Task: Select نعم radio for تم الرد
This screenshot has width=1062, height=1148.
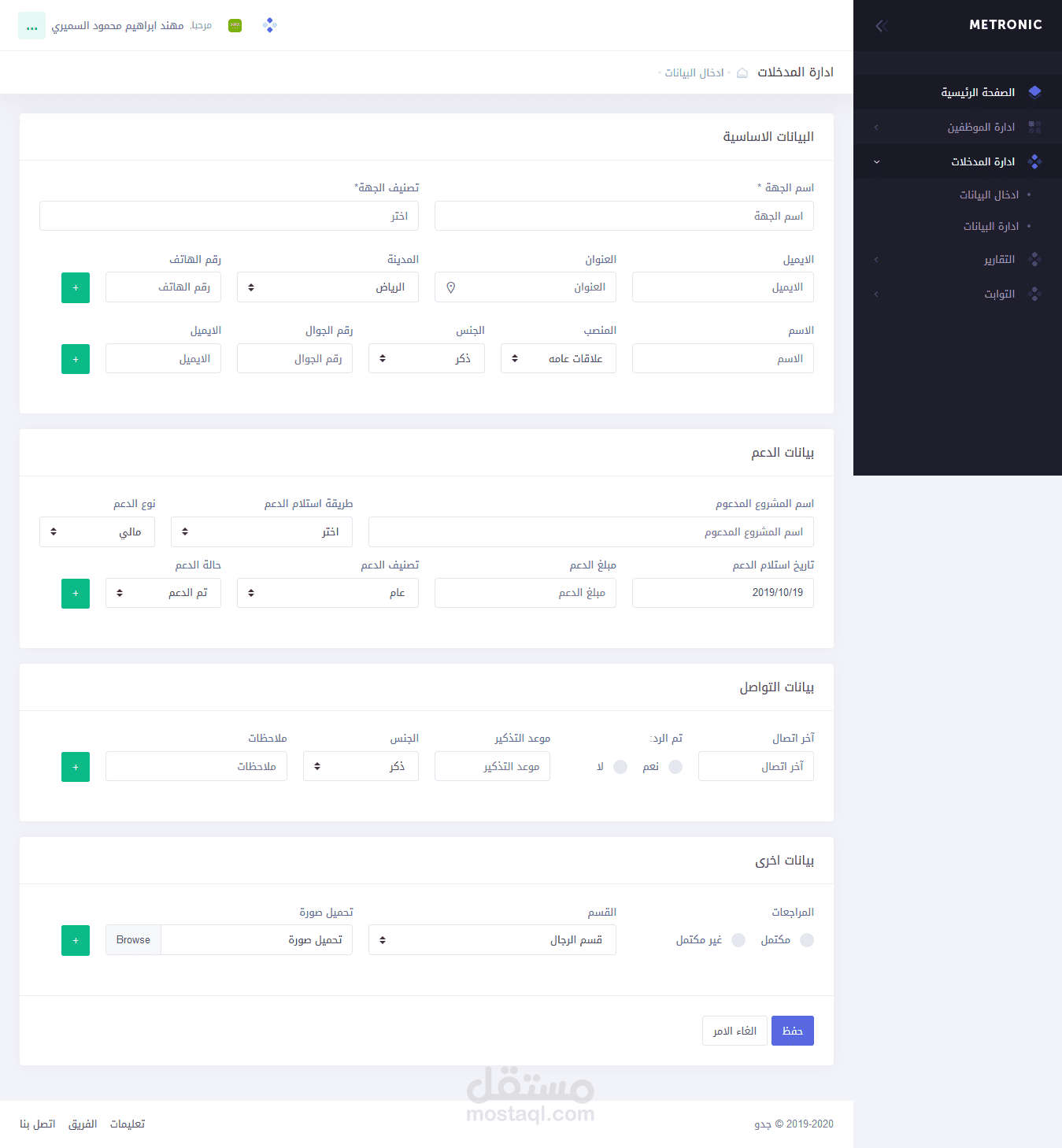Action: [x=675, y=767]
